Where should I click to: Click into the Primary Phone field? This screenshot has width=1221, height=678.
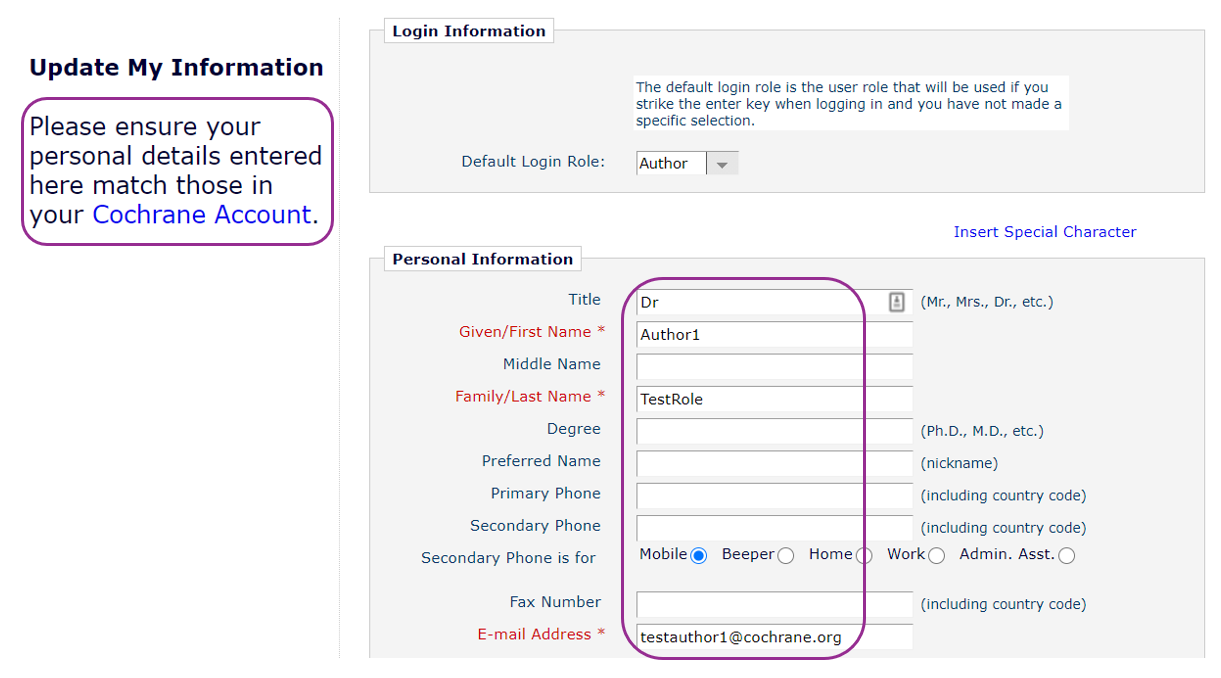point(774,496)
